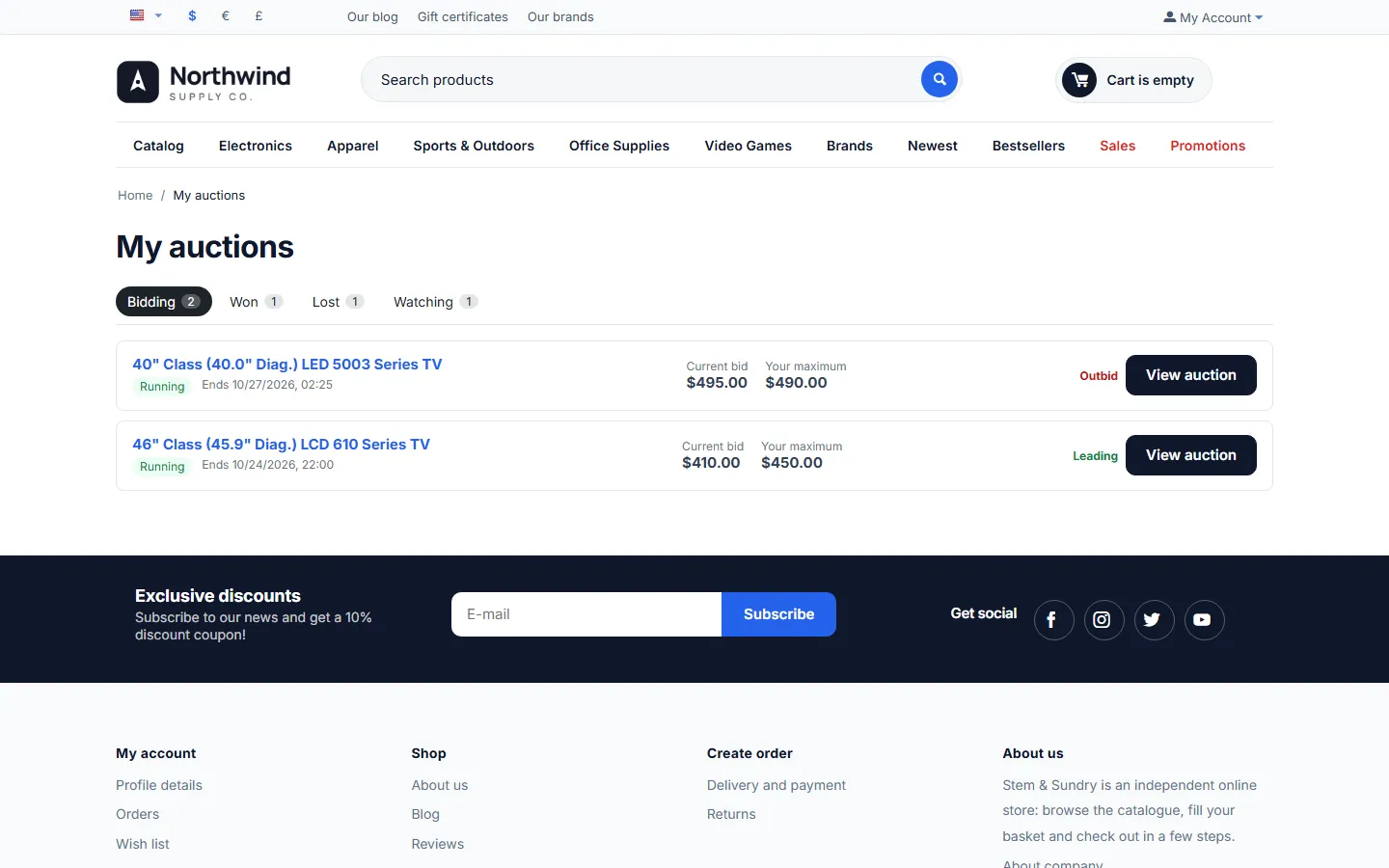View auction for the 40" LED 5003 TV
Screen dimensions: 1389x868
pos(1191,375)
